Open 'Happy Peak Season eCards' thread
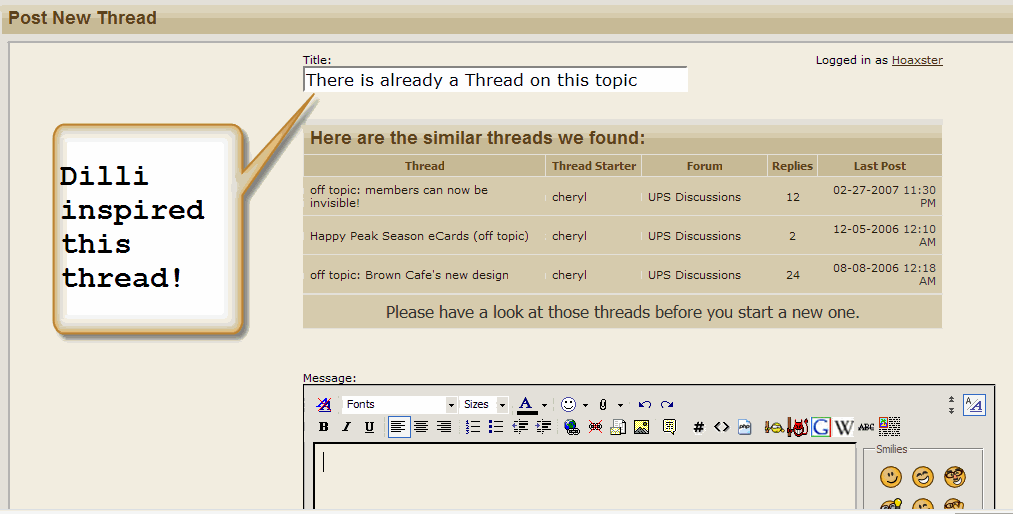 (419, 236)
